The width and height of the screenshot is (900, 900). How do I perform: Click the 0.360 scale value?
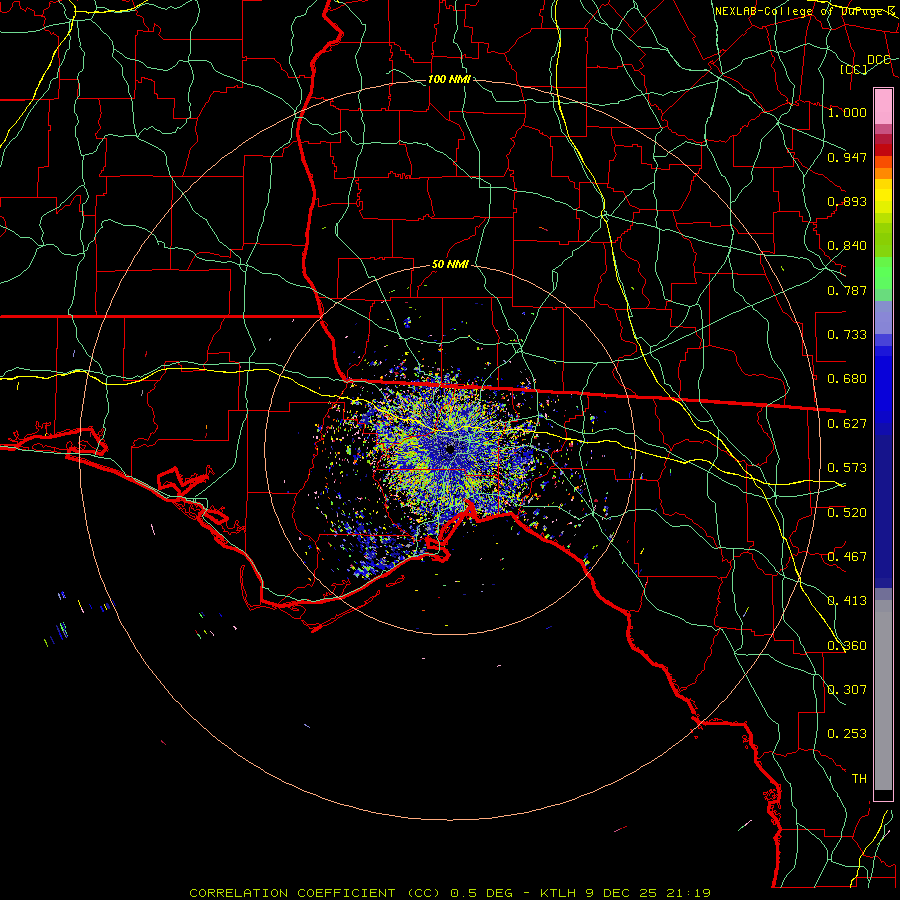point(847,646)
